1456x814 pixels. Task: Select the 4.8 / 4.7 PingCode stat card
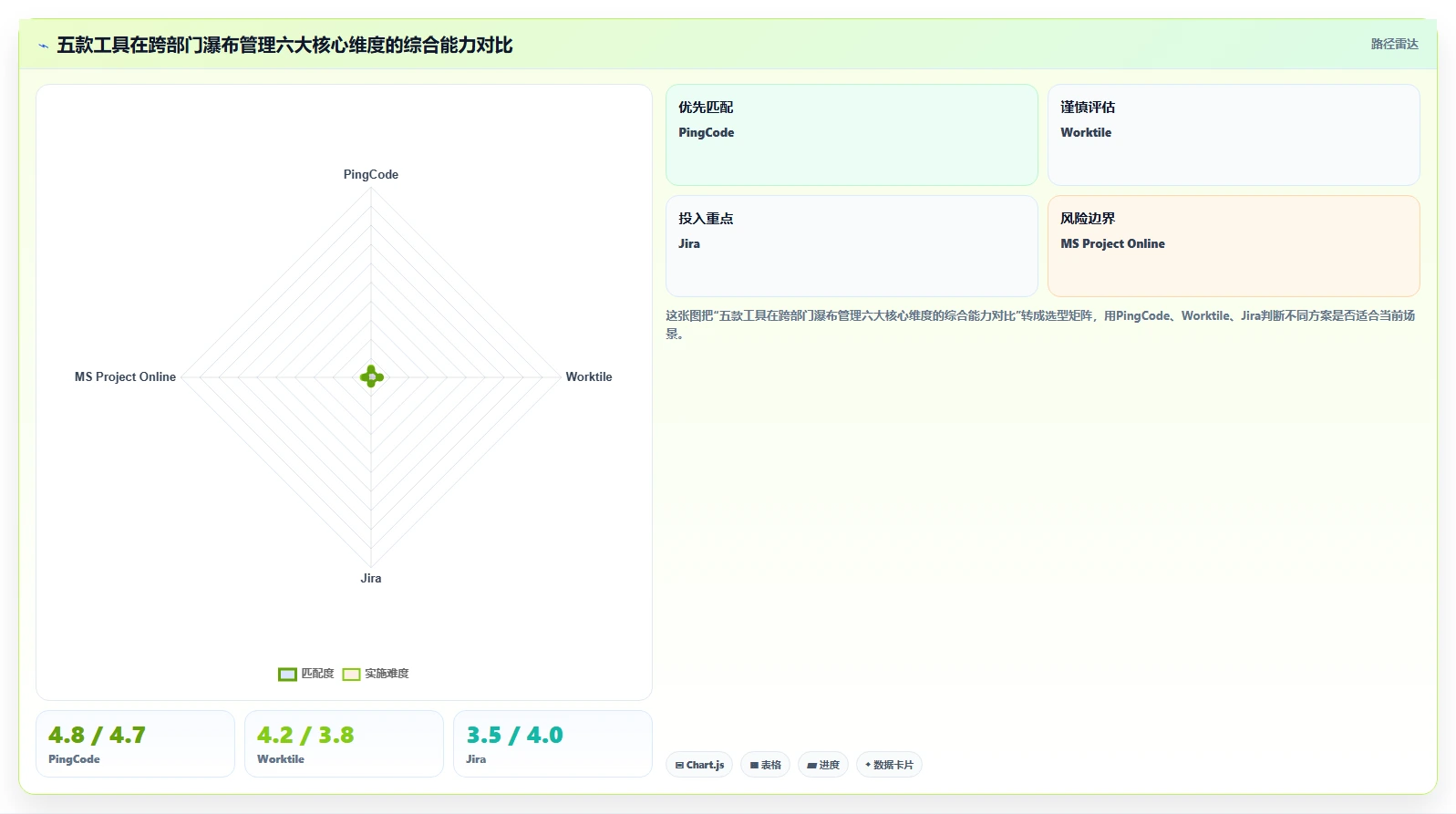pyautogui.click(x=135, y=744)
